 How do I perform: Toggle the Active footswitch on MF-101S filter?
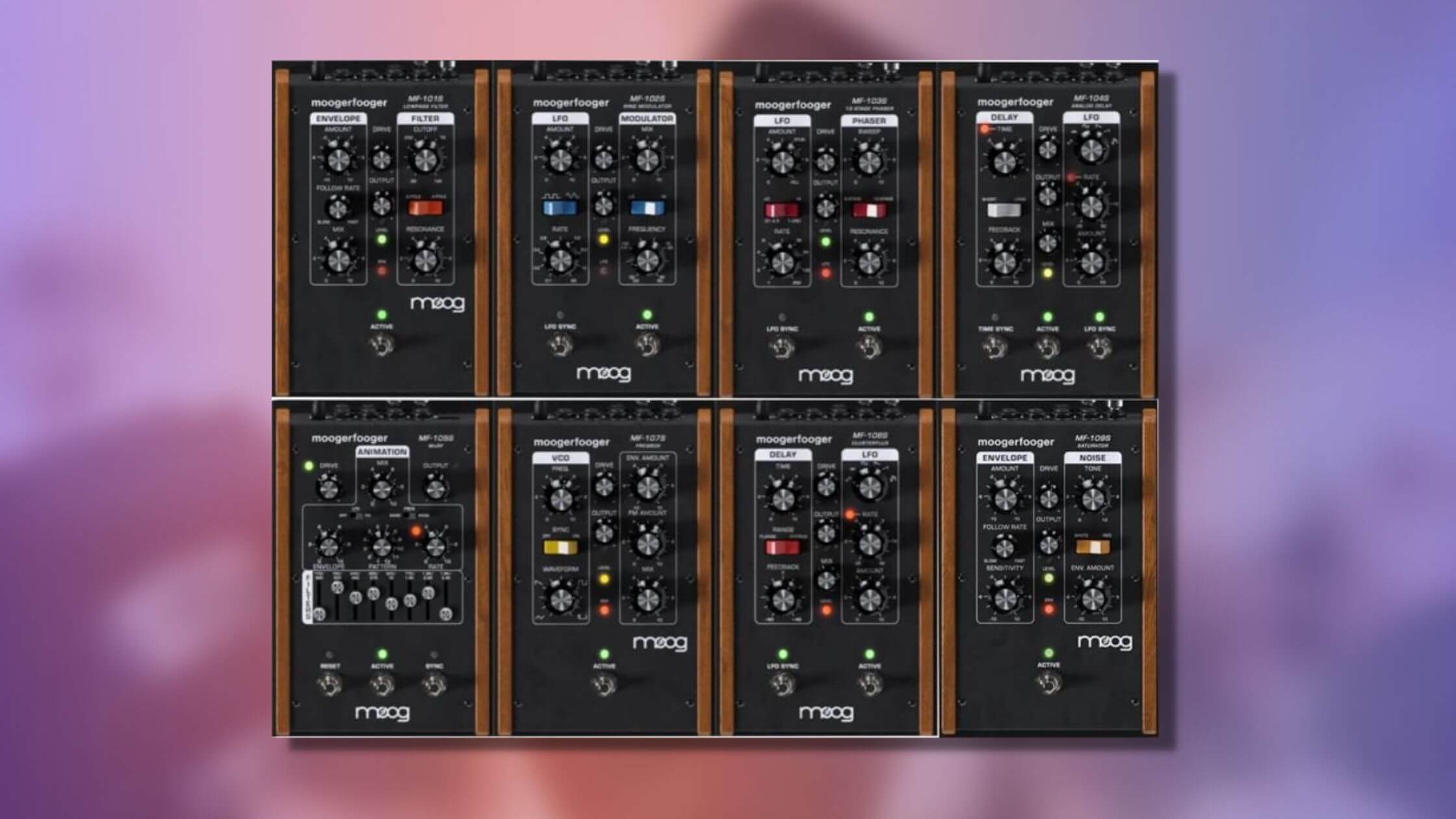pyautogui.click(x=382, y=346)
